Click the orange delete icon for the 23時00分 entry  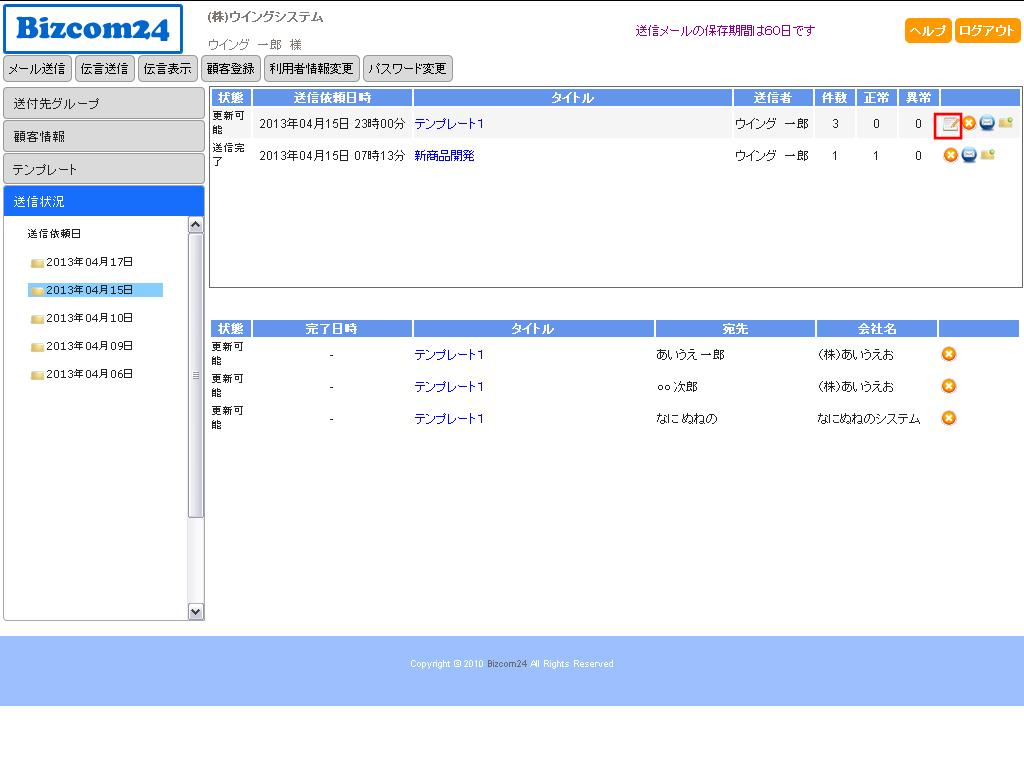coord(969,123)
